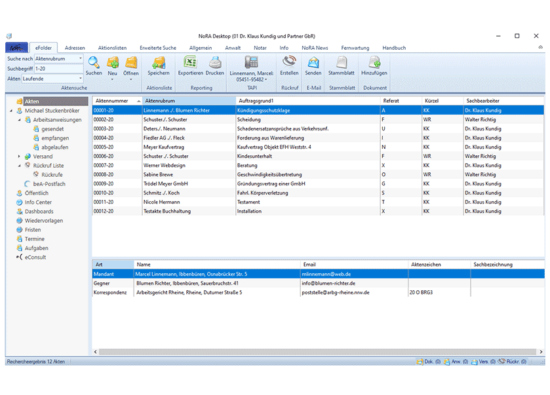The image size is (550, 395).
Task: Click the Suchen magnifier icon
Action: pos(93,63)
